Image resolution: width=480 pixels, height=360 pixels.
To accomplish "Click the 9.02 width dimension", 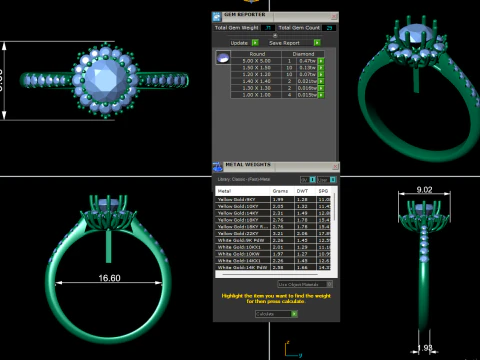I will click(424, 190).
